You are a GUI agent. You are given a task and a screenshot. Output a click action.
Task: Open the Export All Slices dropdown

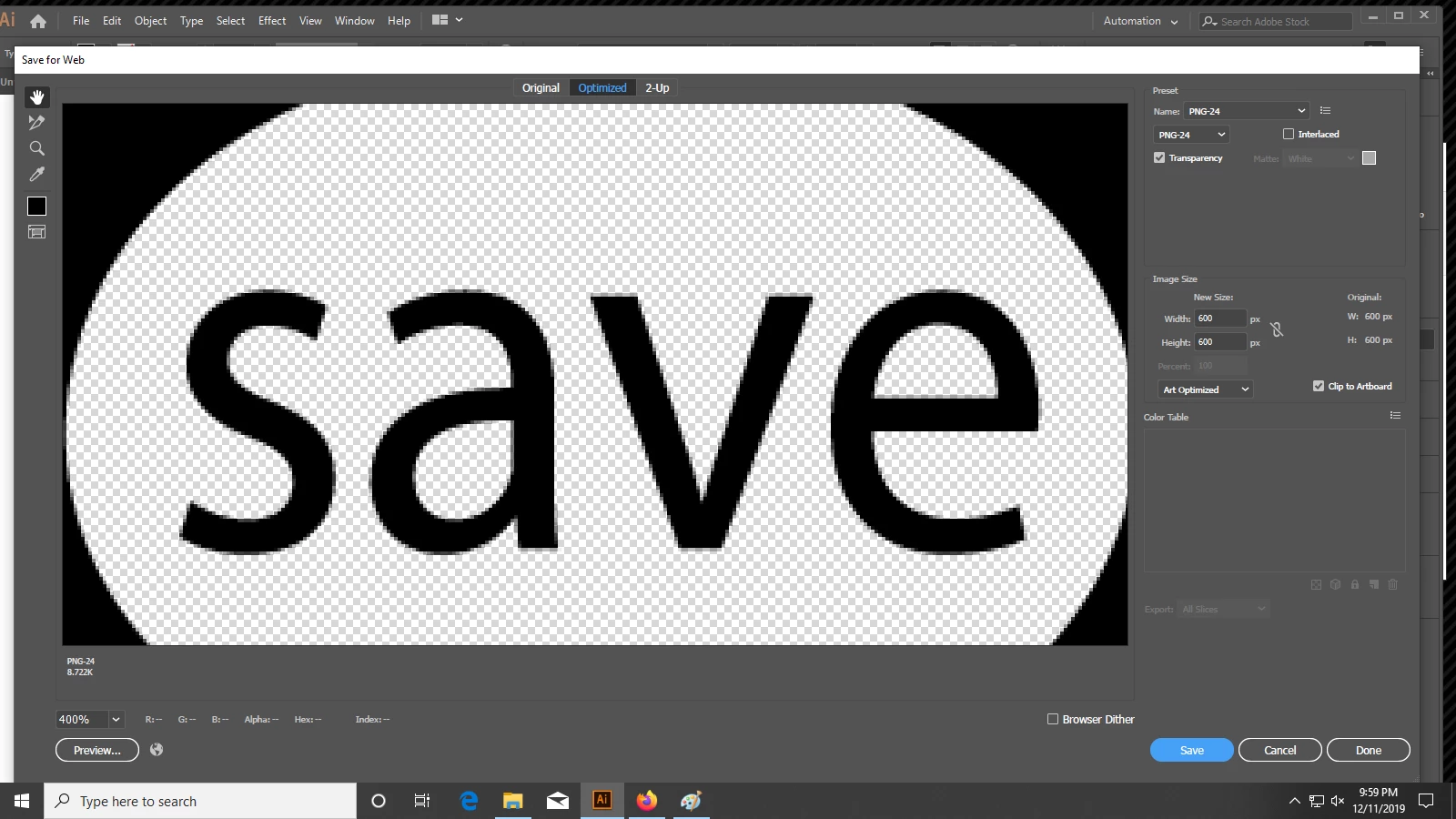tap(1223, 609)
